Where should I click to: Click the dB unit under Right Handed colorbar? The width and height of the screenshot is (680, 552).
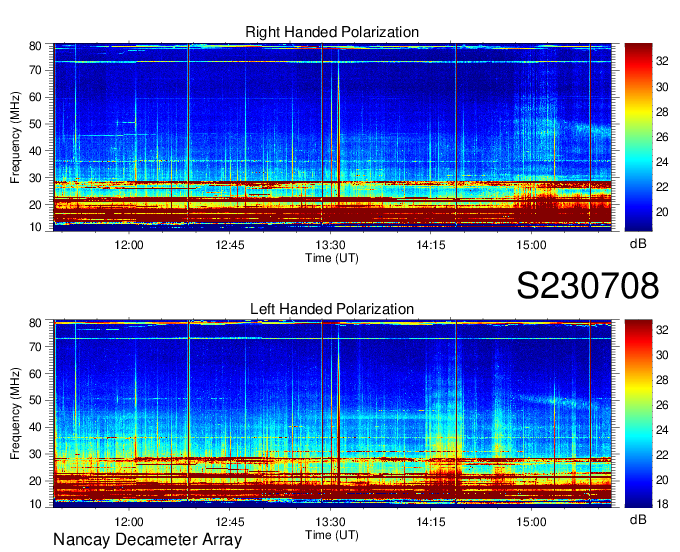click(x=638, y=244)
